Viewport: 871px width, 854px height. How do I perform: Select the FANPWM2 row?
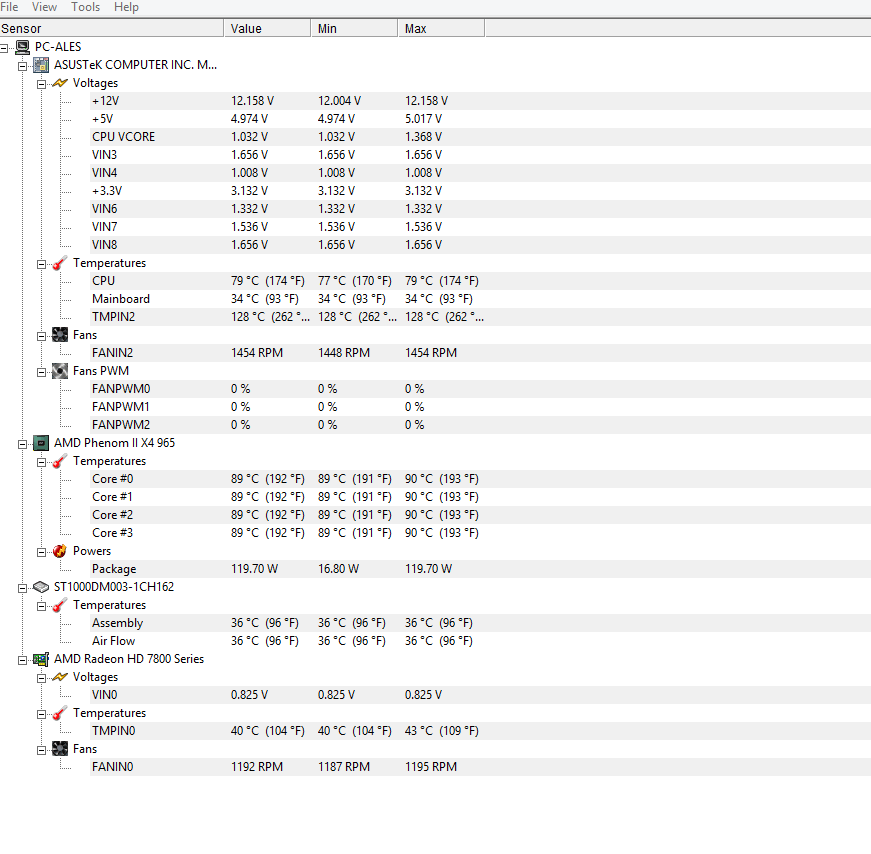pos(480,425)
